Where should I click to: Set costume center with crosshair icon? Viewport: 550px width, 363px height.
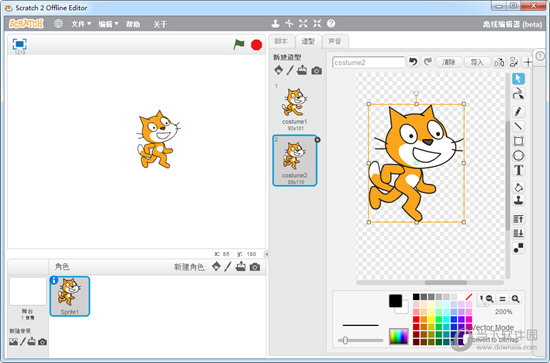click(528, 62)
